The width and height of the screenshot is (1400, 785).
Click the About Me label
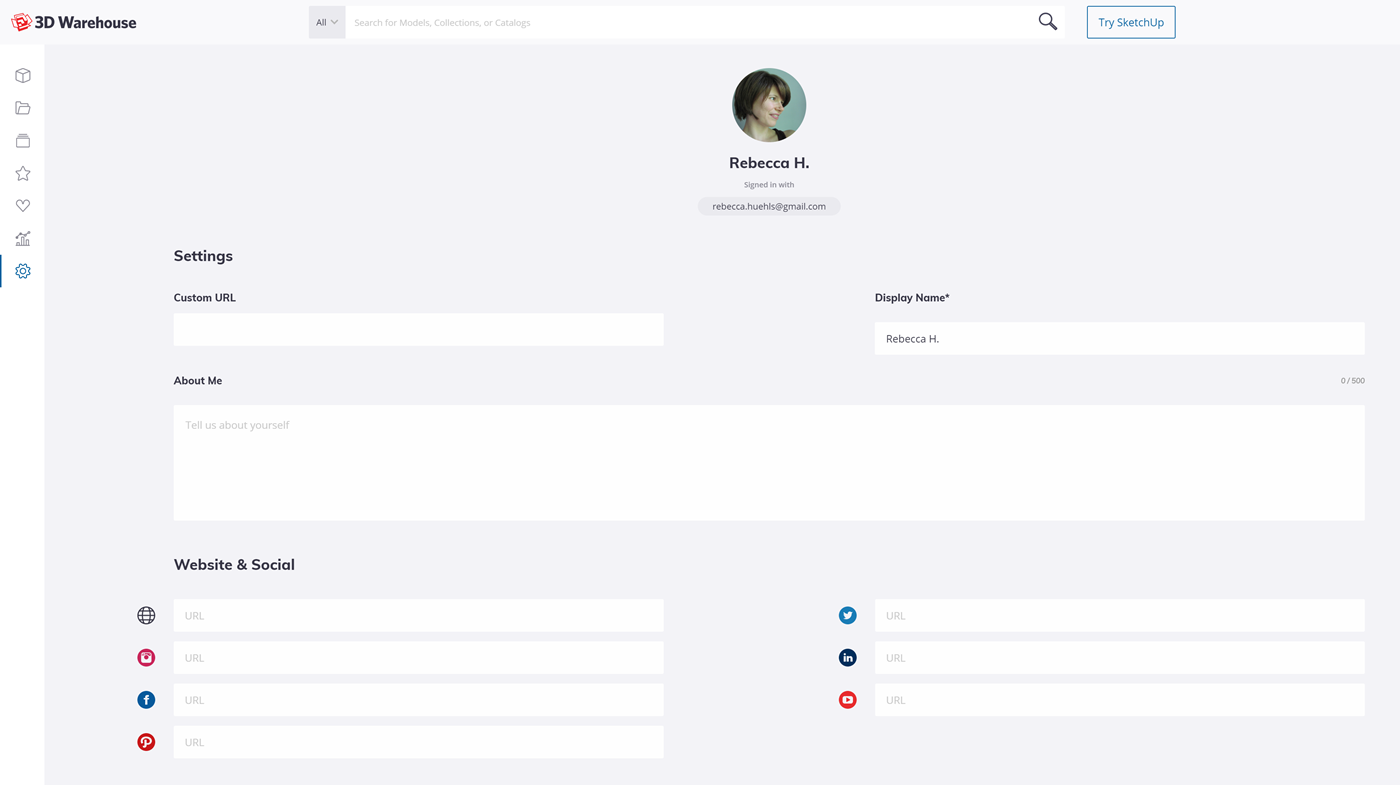[x=198, y=381]
